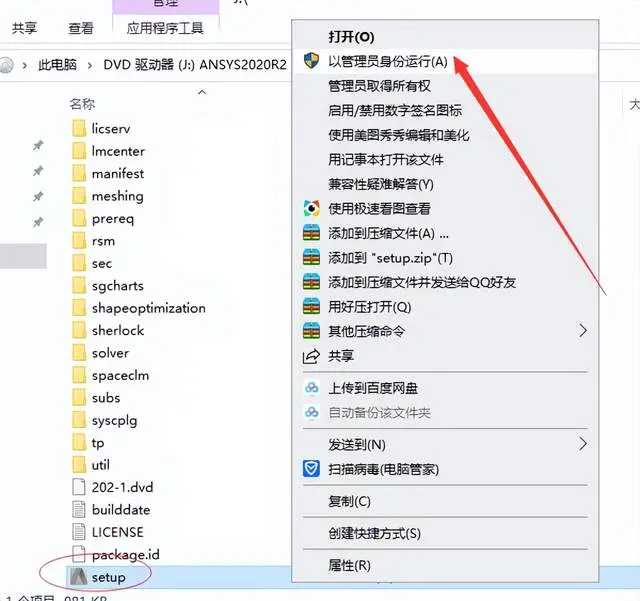Click the share icon next to 共享
The height and width of the screenshot is (601, 640).
[x=311, y=356]
